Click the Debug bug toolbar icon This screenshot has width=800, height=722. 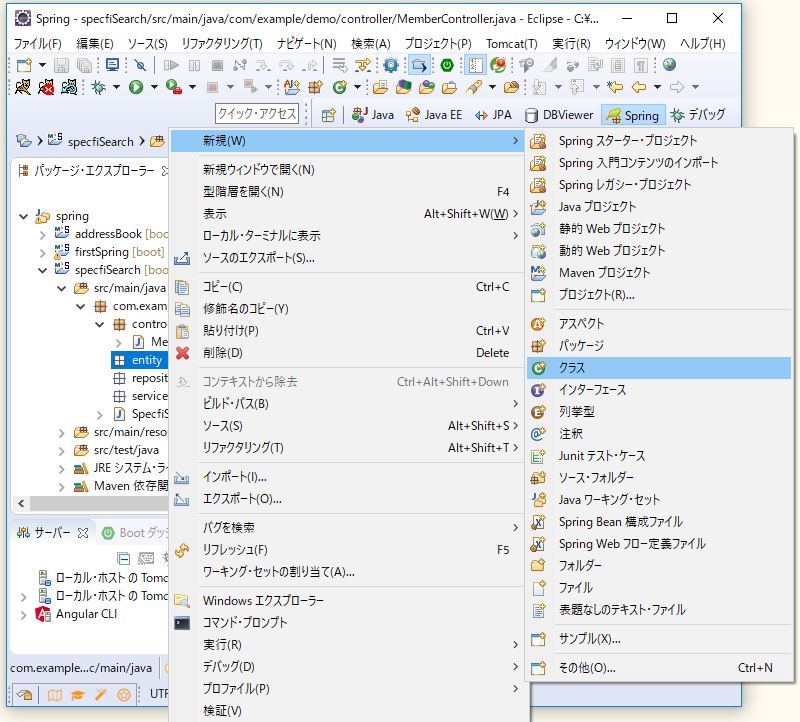click(98, 87)
